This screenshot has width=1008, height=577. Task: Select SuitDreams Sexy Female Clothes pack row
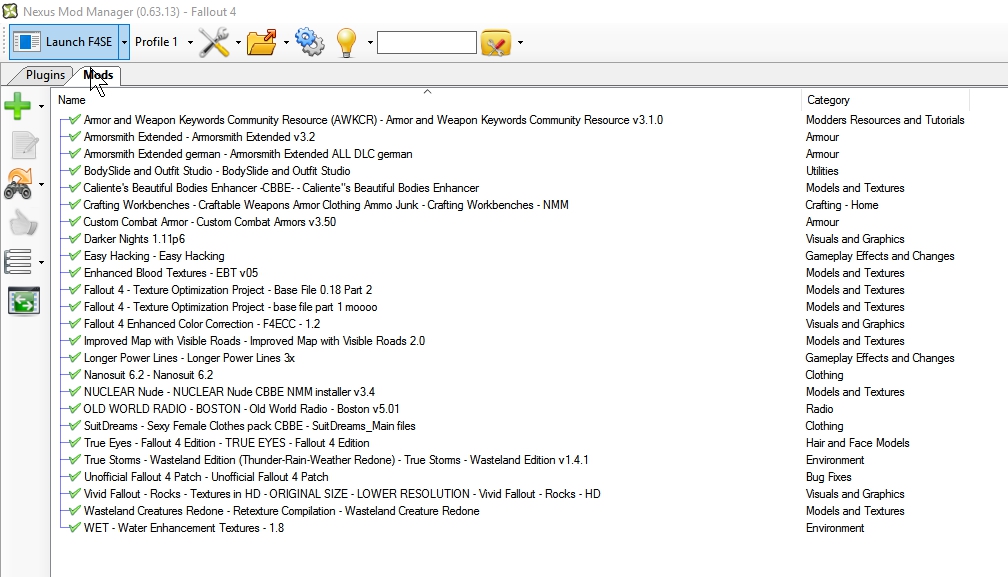(249, 426)
